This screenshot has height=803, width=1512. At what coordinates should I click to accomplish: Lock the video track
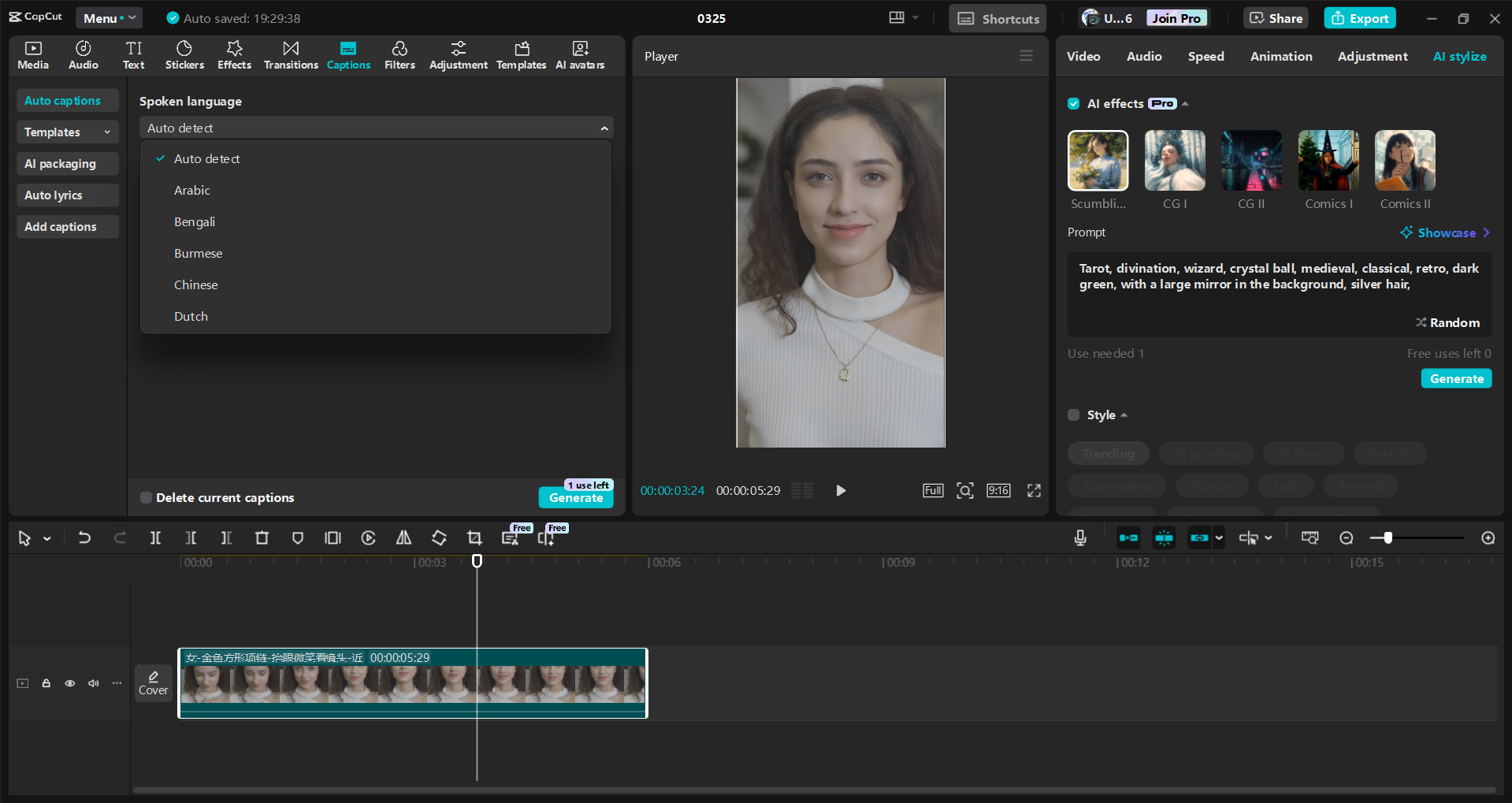point(46,683)
